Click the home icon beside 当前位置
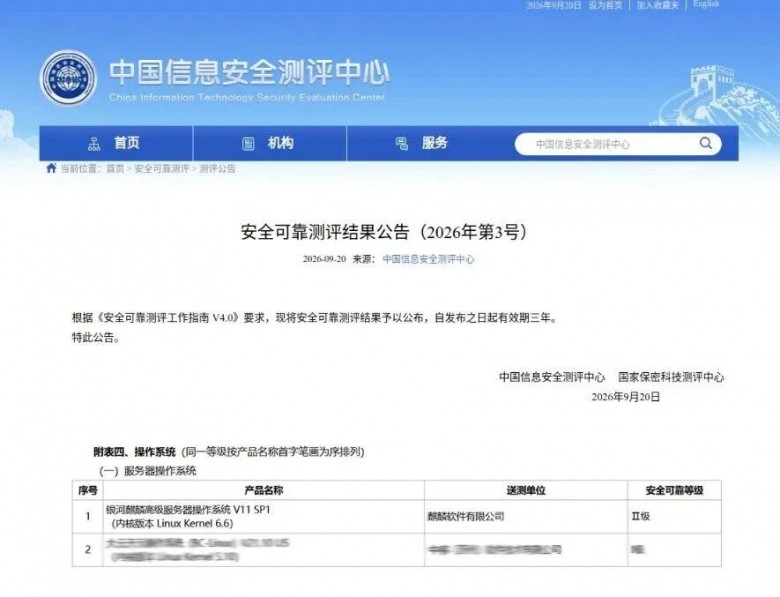The width and height of the screenshot is (780, 597). click(x=51, y=168)
